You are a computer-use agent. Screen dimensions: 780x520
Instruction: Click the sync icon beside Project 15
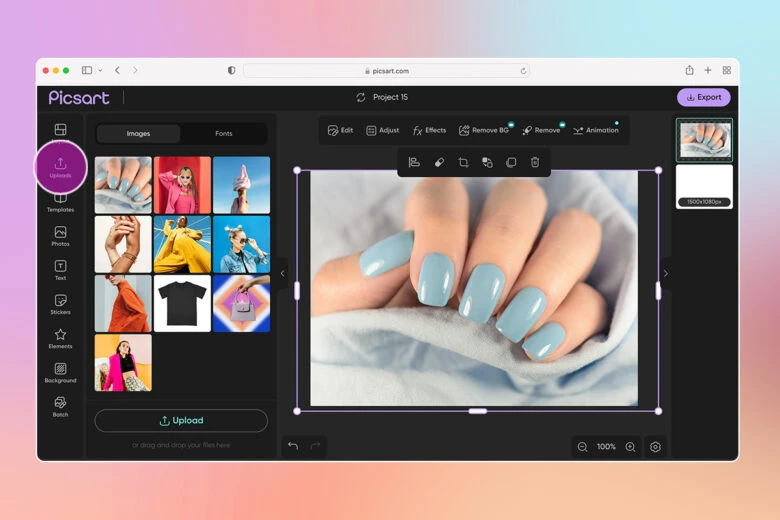361,98
